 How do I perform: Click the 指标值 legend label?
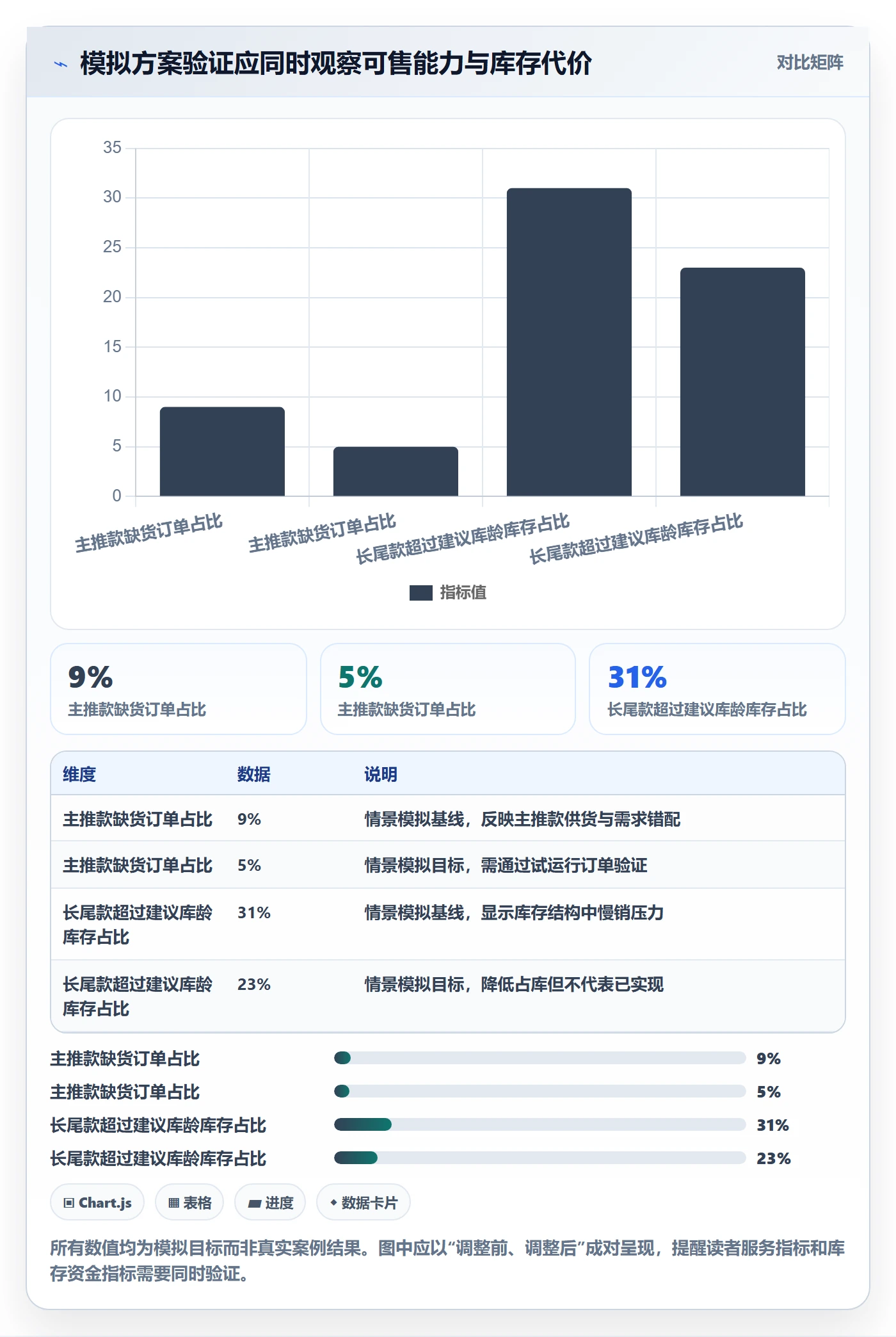click(463, 593)
